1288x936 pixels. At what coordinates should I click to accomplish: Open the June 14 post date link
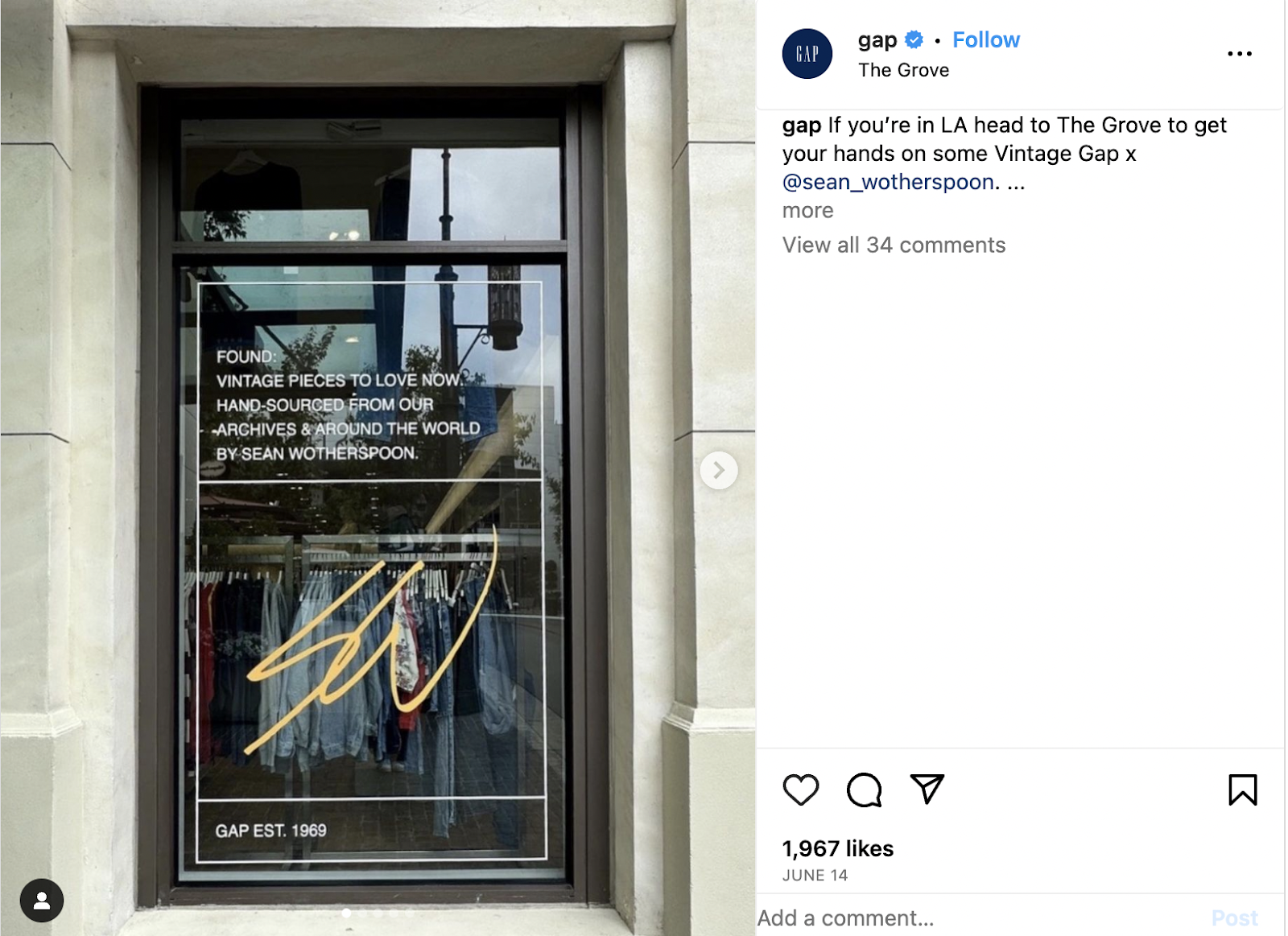coord(815,876)
